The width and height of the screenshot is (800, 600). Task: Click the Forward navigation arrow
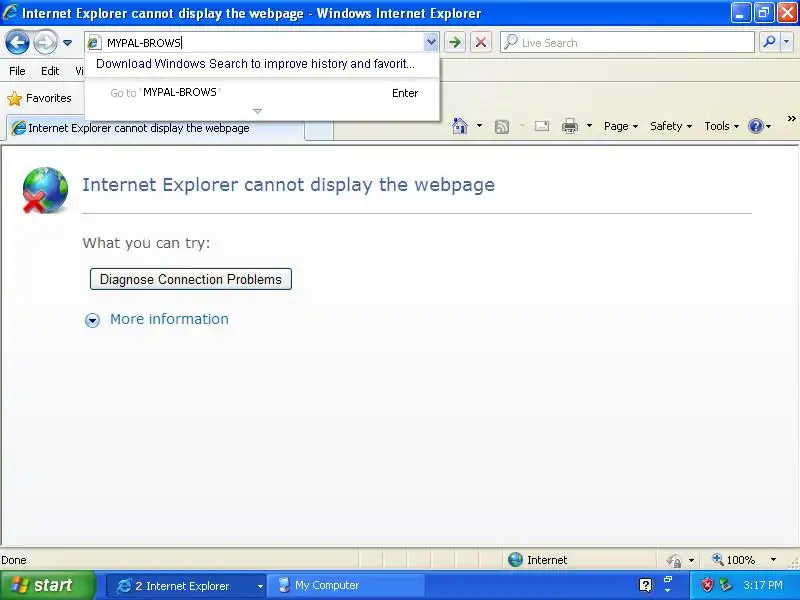coord(45,42)
